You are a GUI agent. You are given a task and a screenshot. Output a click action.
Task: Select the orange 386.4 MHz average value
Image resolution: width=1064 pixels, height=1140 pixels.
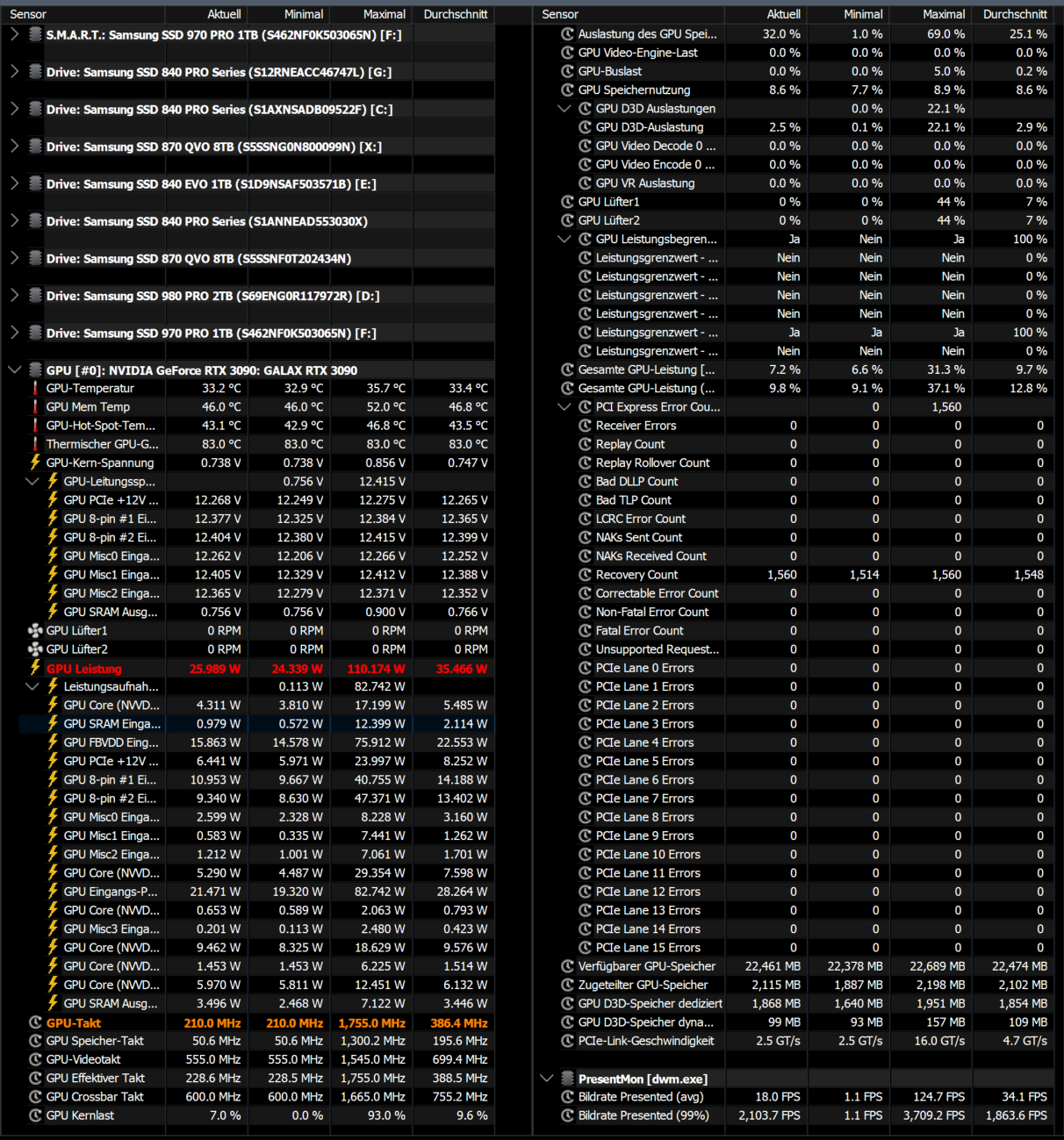pyautogui.click(x=459, y=1023)
